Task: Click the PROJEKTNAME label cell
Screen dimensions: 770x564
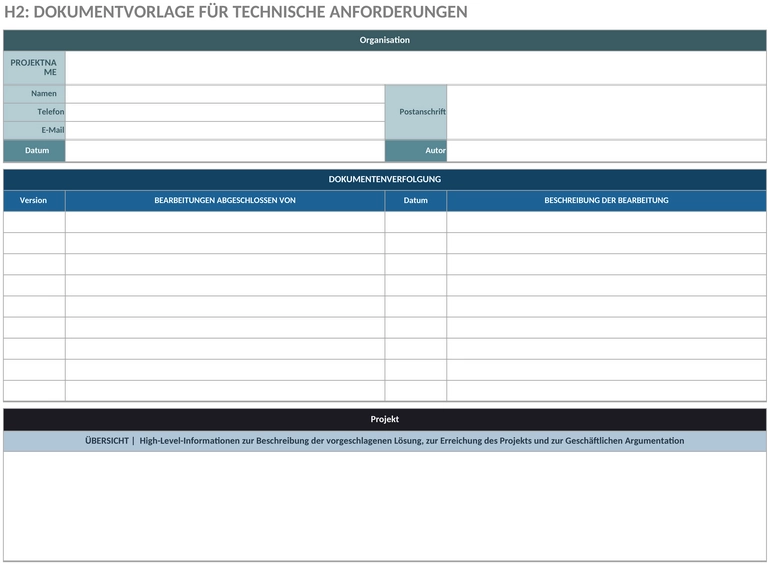Action: tap(34, 68)
